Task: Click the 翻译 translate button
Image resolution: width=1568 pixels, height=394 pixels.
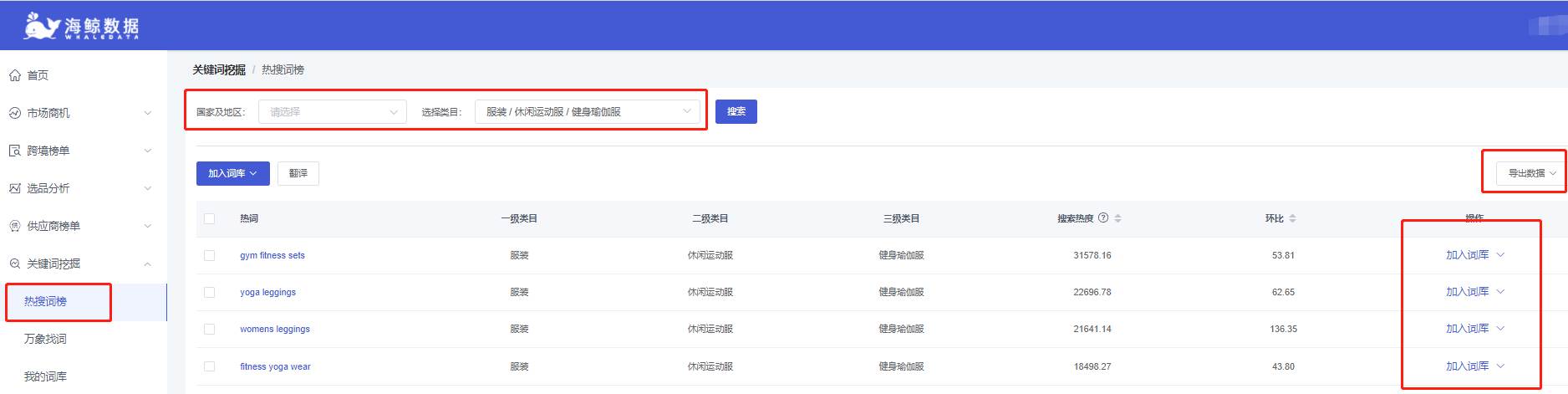Action: click(x=298, y=173)
